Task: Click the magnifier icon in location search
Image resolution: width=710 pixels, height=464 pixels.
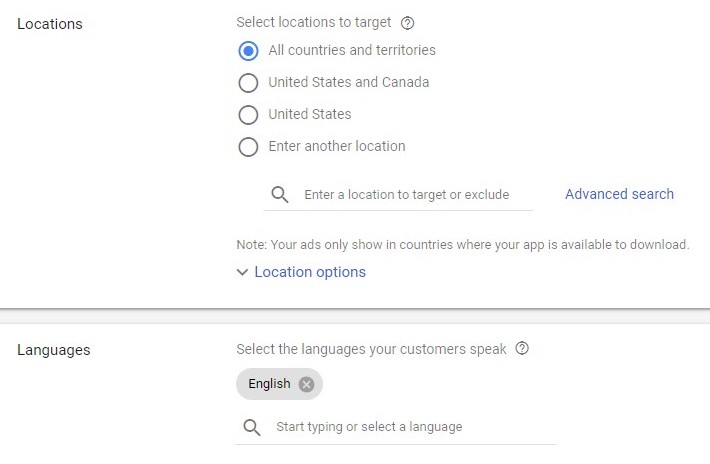Action: 280,195
